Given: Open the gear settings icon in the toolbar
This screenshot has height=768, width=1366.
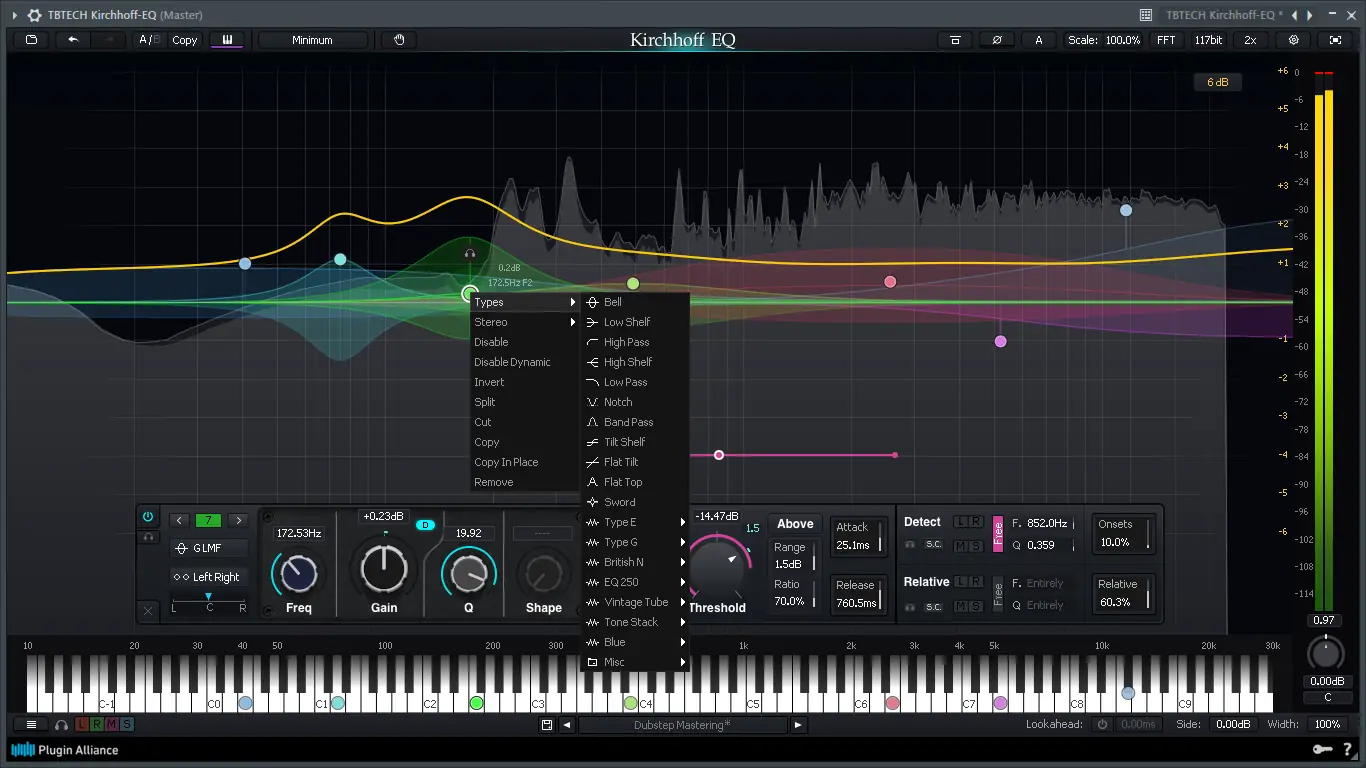Looking at the screenshot, I should click(x=1293, y=40).
